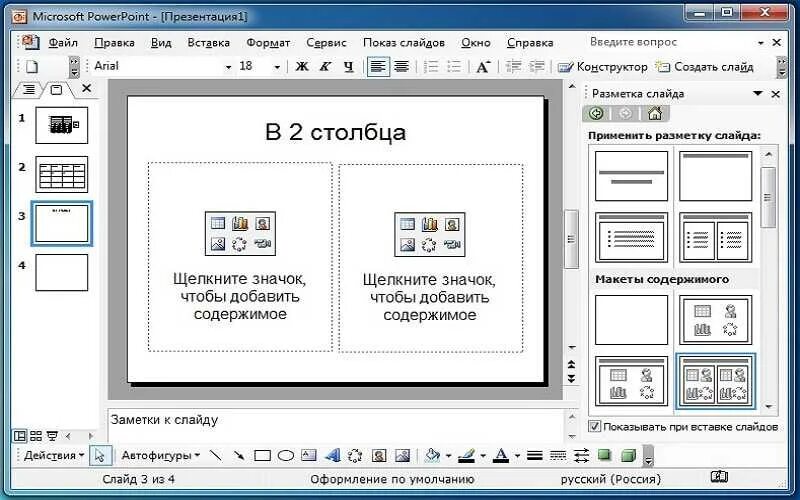Start slide show from current slide icon

52,436
